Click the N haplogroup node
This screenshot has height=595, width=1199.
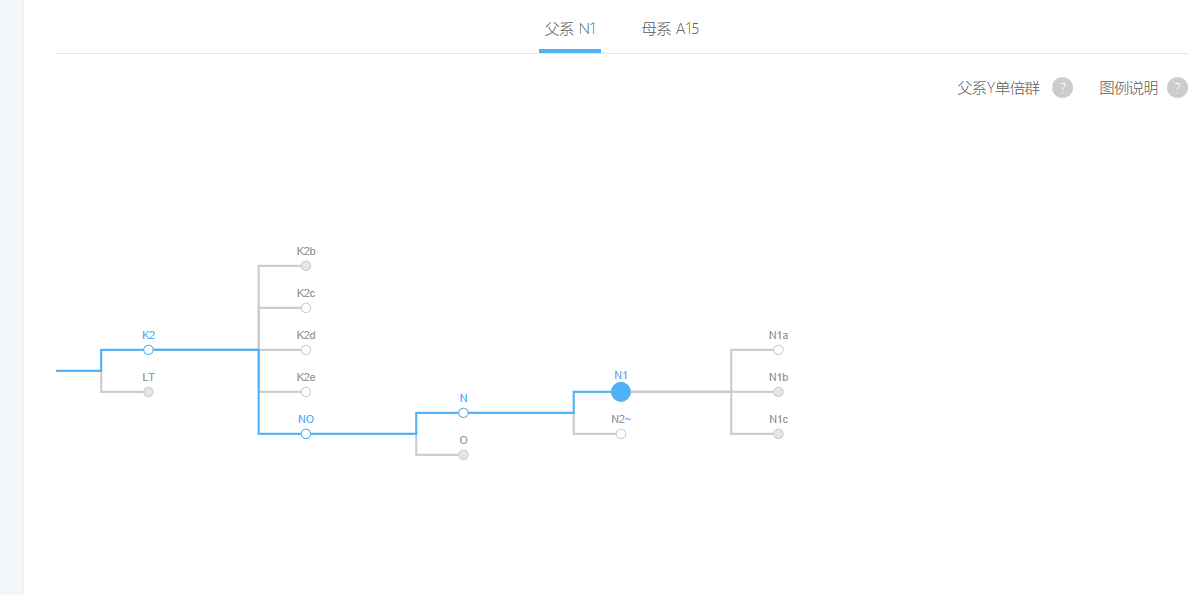[463, 413]
